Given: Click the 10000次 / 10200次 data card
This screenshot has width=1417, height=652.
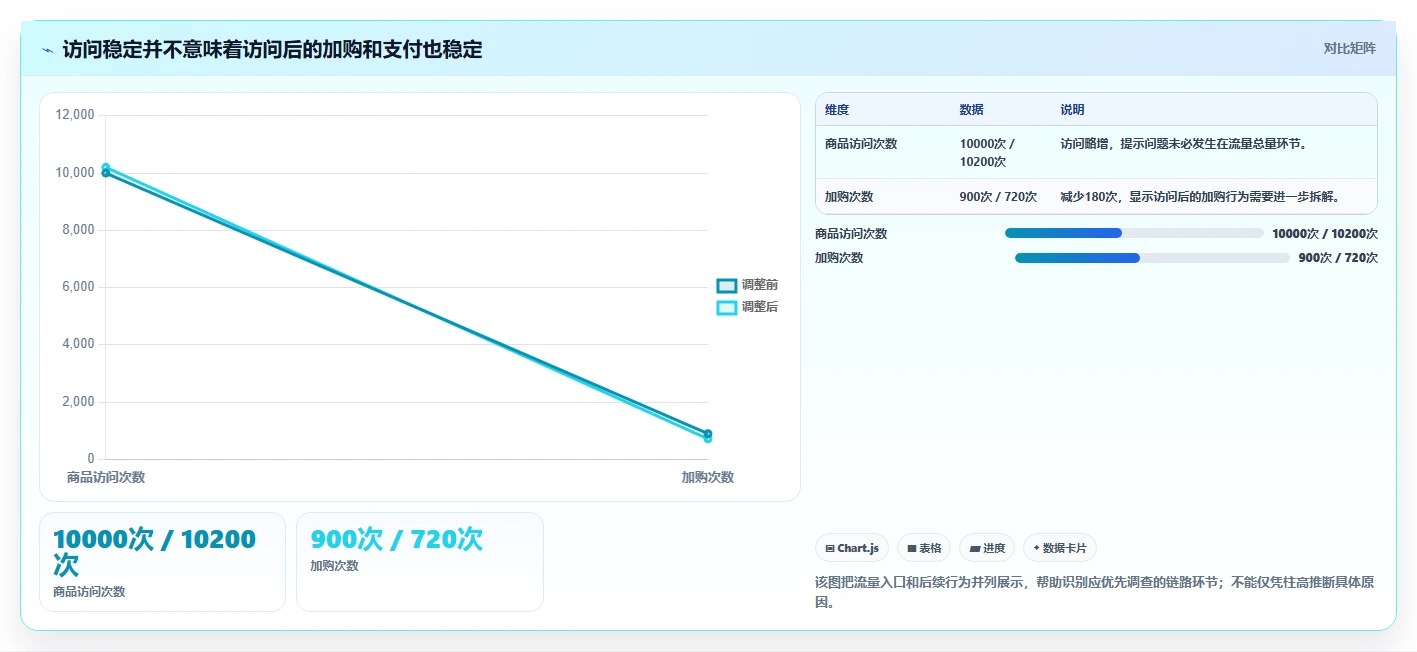Looking at the screenshot, I should (x=162, y=562).
